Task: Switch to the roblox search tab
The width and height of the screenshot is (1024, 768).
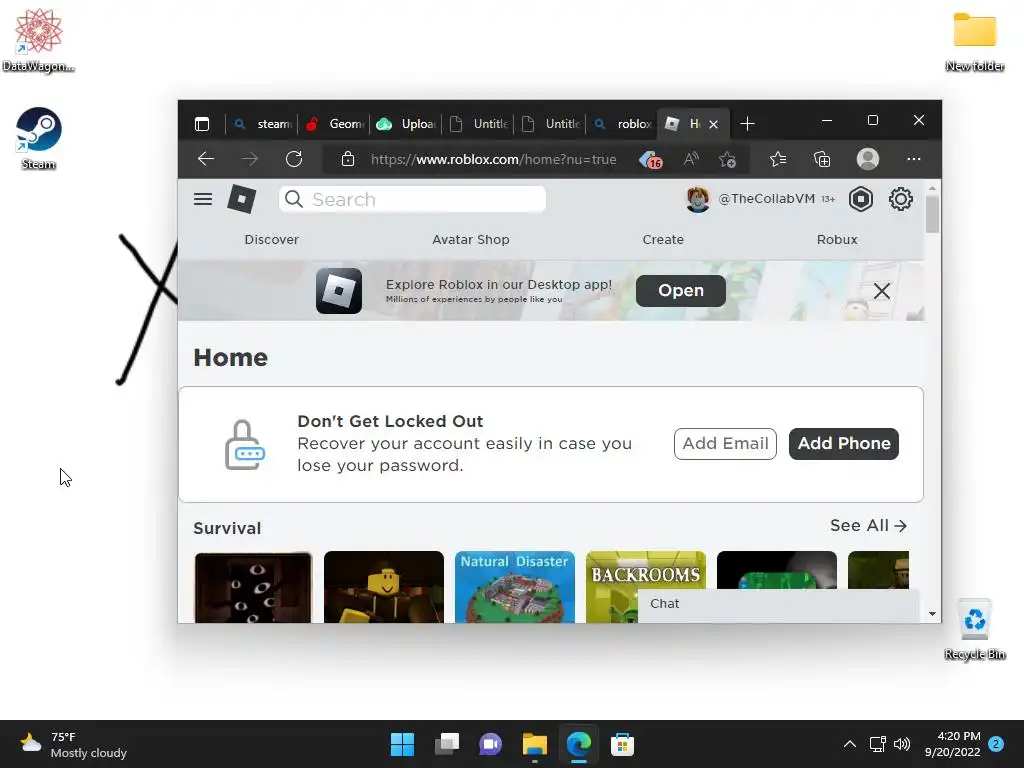Action: [x=622, y=123]
